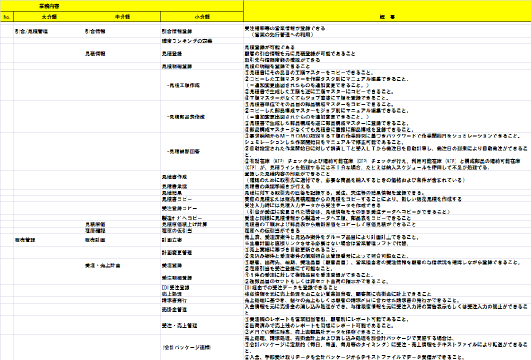531x360 pixels.
Task: Select the 小分類 column header cell
Action: pos(202,17)
